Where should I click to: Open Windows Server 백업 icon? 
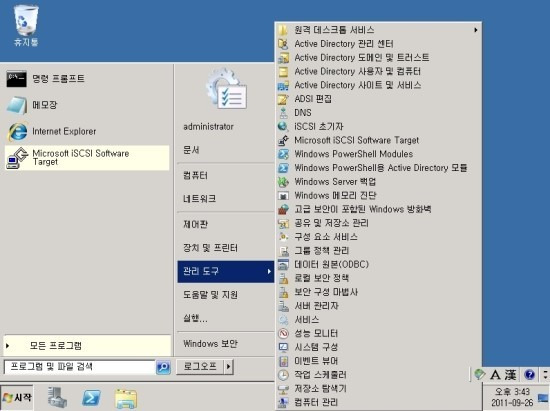[283, 182]
